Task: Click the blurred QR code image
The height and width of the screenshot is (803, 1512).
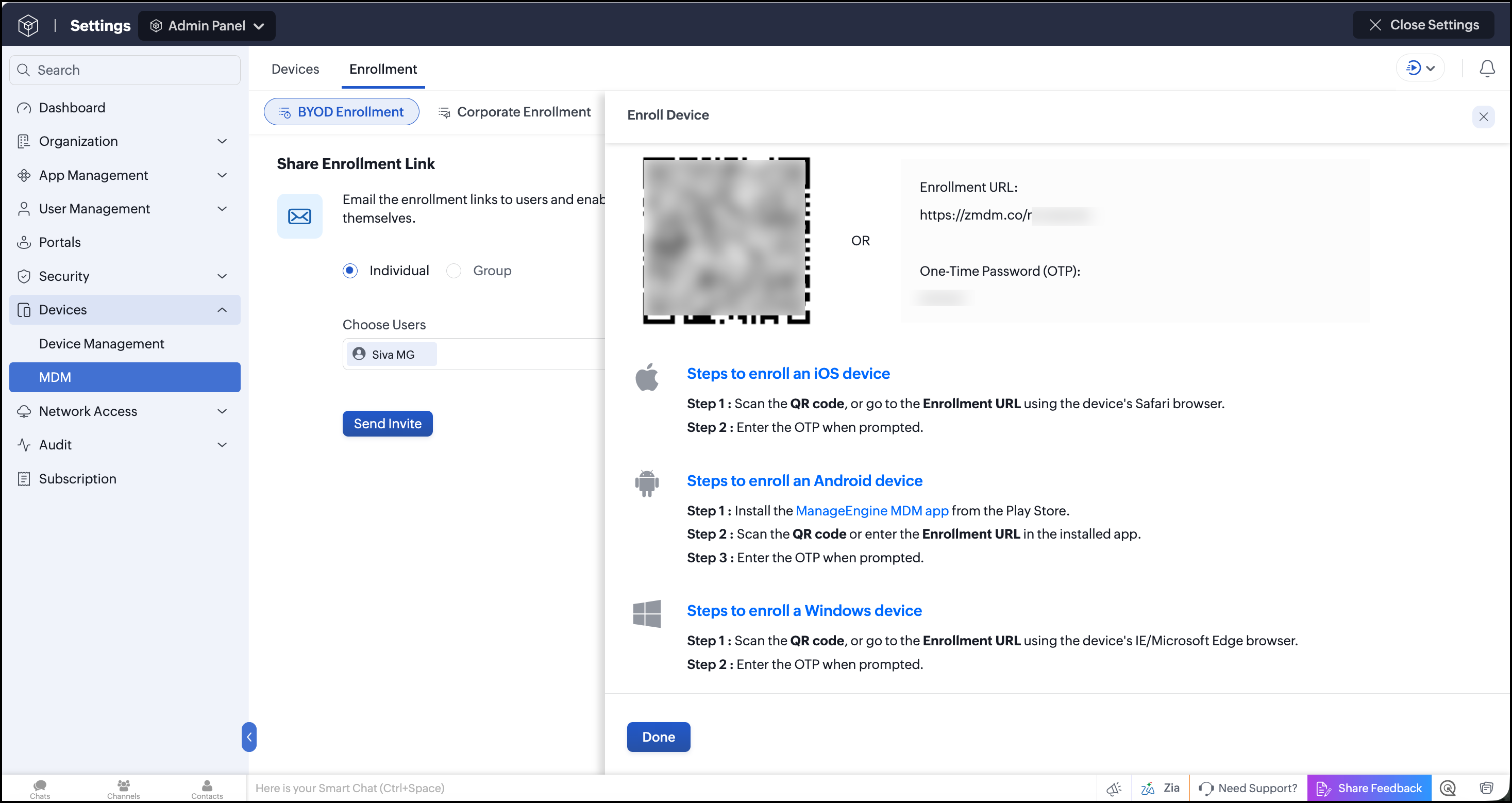Action: click(726, 240)
